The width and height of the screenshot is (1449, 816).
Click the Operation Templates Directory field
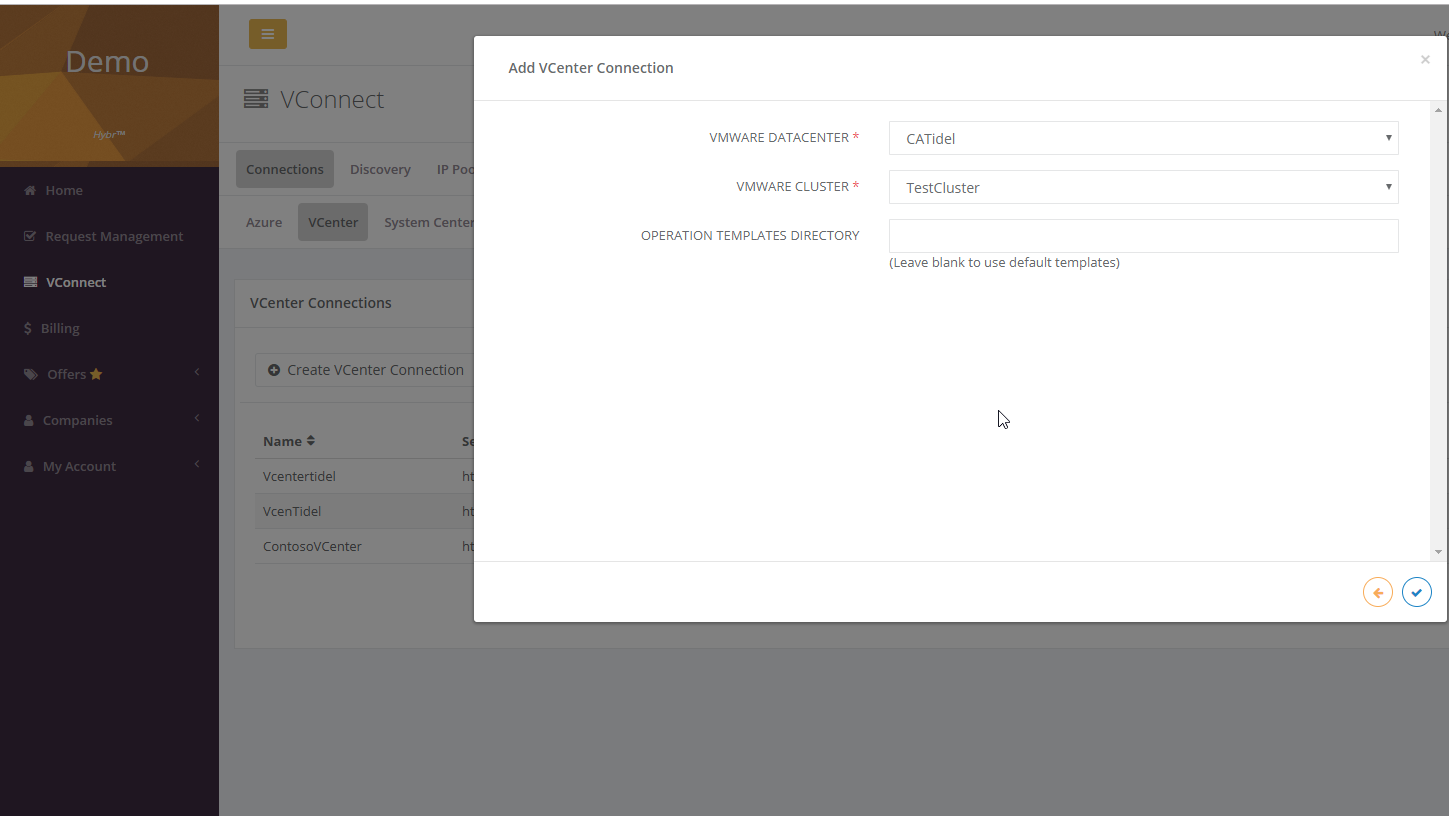pos(1142,236)
